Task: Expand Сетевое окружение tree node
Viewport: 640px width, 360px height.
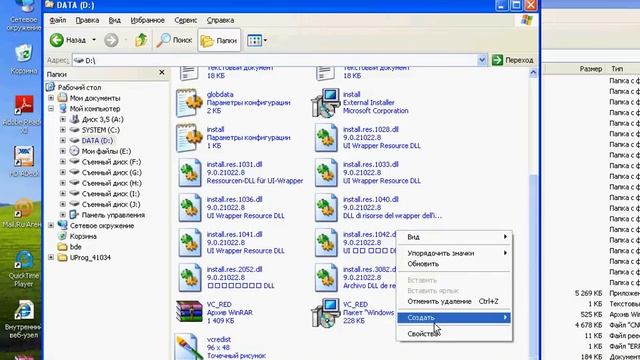Action: [51, 225]
